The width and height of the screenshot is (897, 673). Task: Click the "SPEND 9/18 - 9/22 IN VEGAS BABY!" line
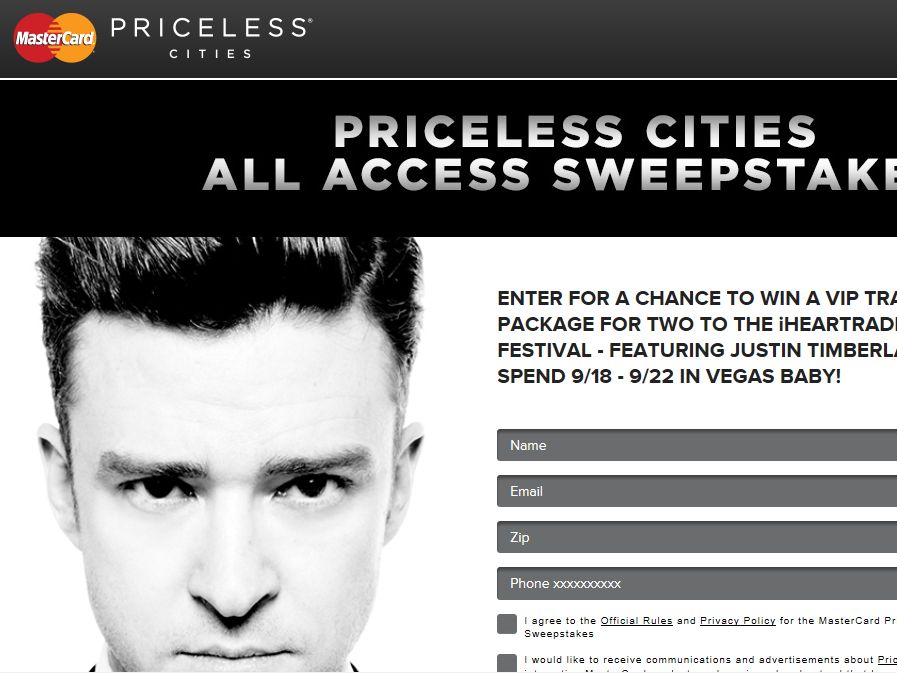pos(669,376)
